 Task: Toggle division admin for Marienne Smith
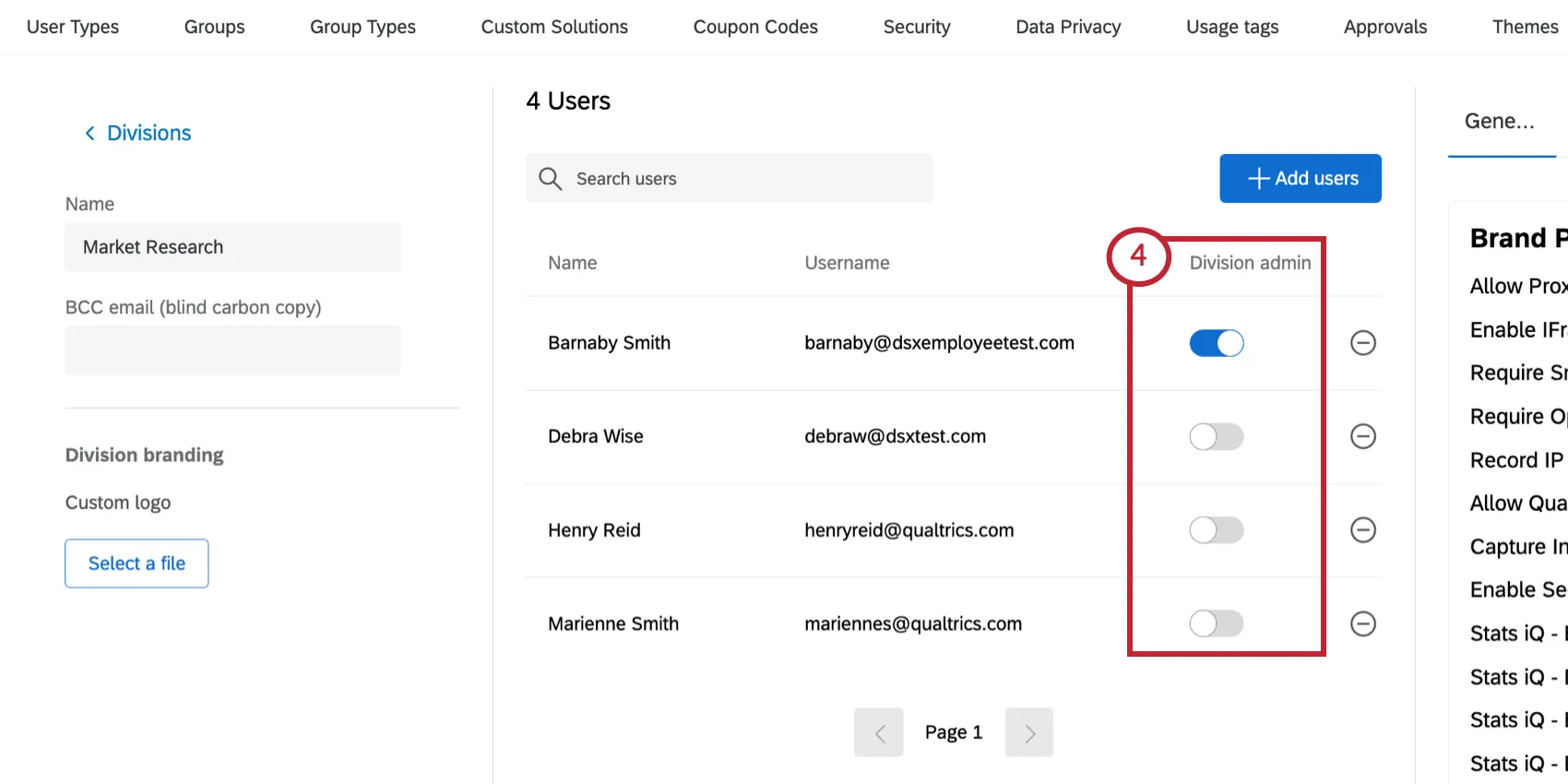point(1216,624)
